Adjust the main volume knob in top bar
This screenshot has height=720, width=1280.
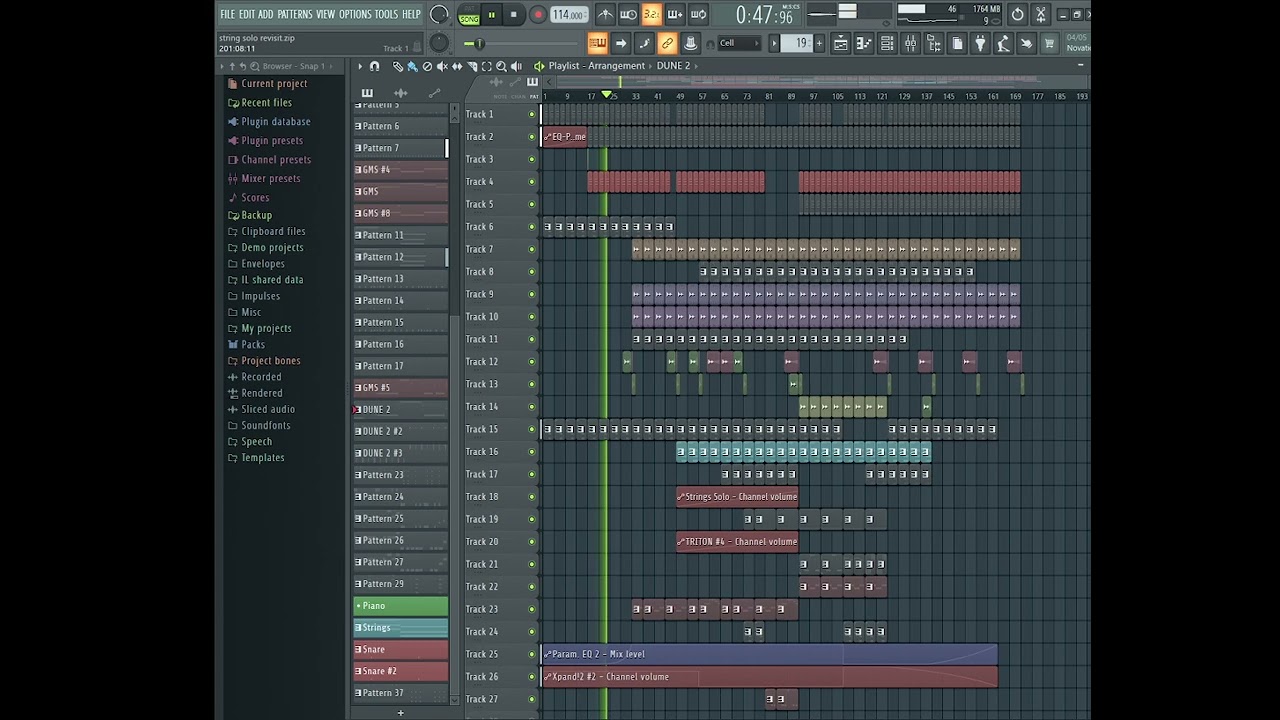[439, 14]
